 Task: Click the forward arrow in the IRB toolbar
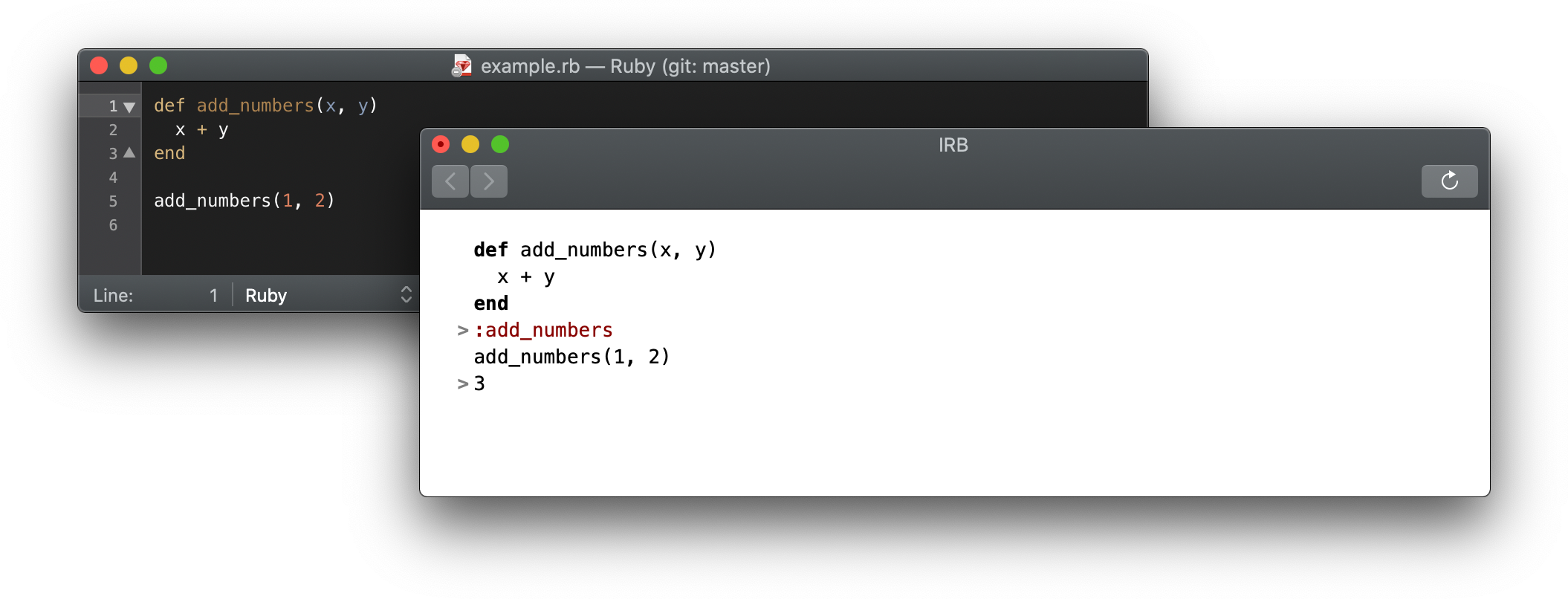click(x=489, y=181)
